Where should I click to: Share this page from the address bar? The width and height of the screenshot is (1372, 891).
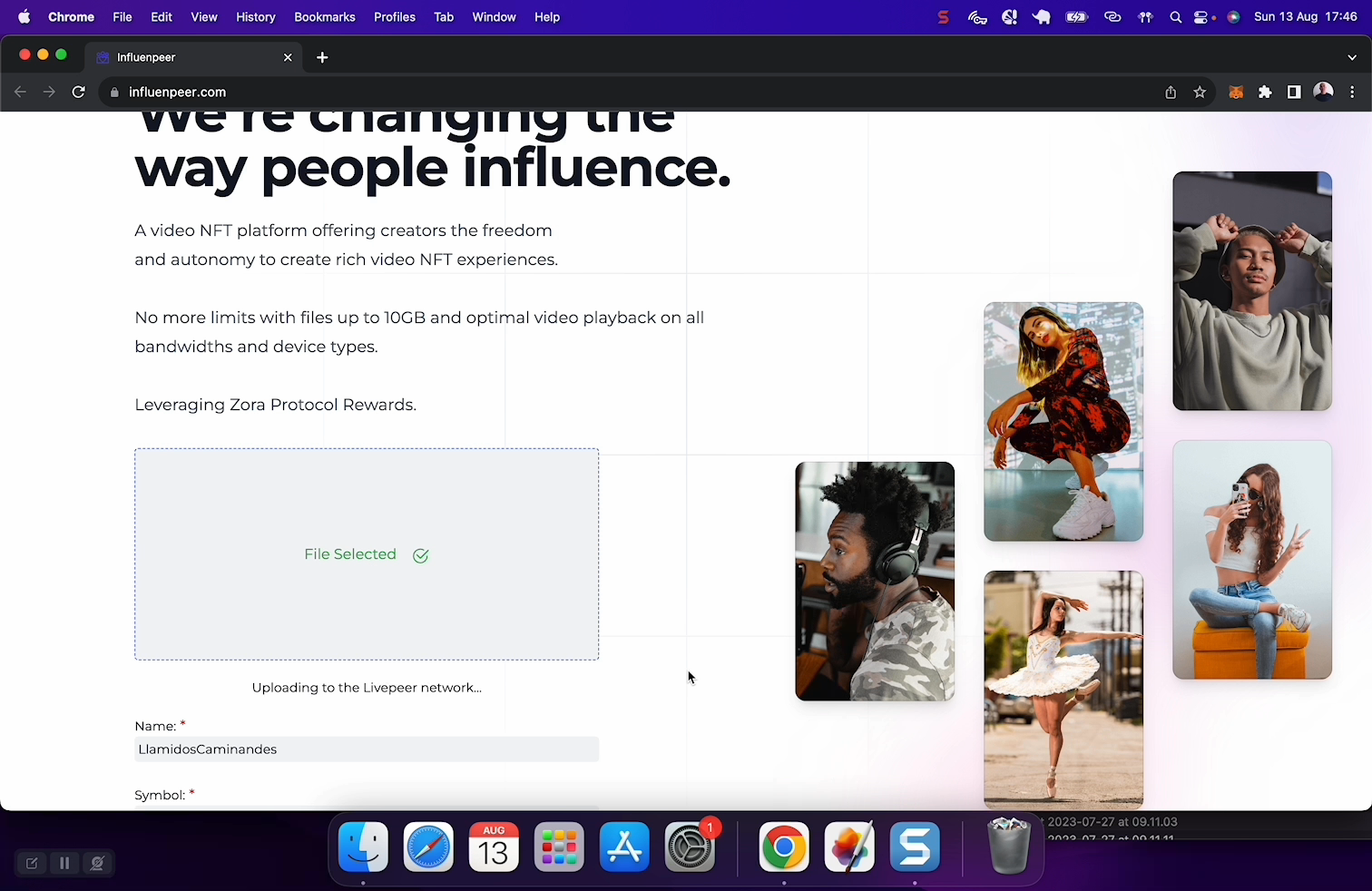(x=1171, y=92)
